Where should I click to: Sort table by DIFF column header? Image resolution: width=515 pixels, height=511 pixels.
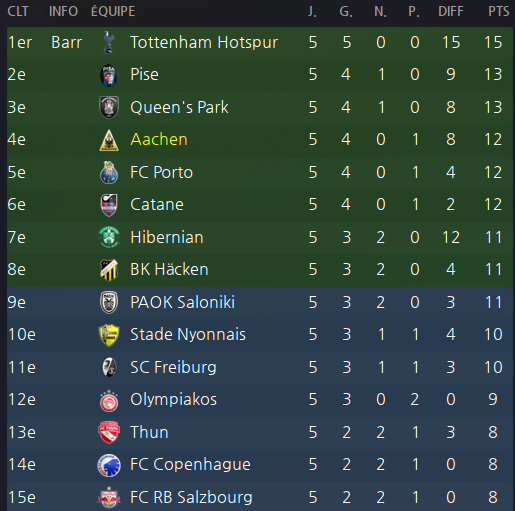(x=451, y=11)
